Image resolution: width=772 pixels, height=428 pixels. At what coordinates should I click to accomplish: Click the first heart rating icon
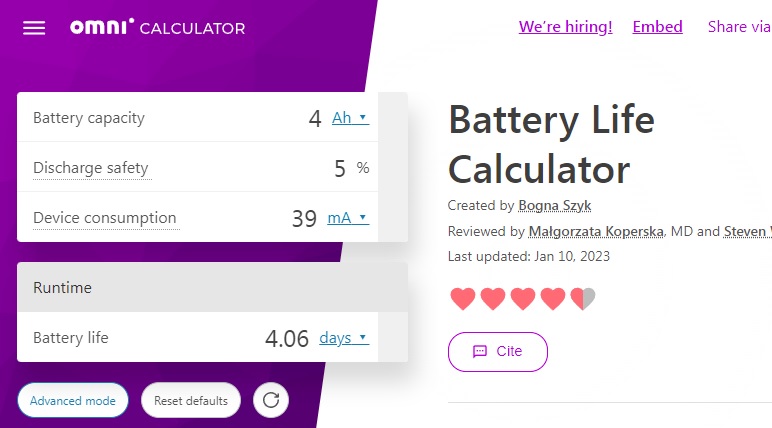[462, 298]
